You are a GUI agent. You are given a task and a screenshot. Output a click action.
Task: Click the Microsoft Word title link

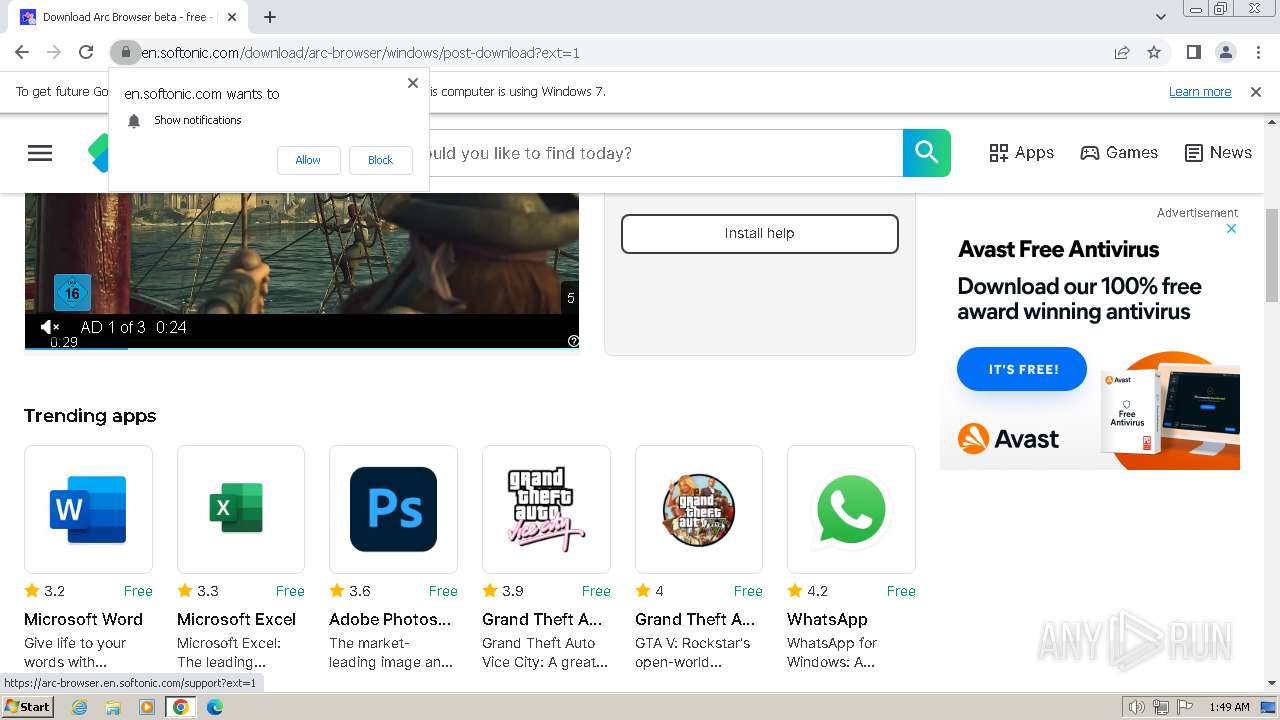84,619
